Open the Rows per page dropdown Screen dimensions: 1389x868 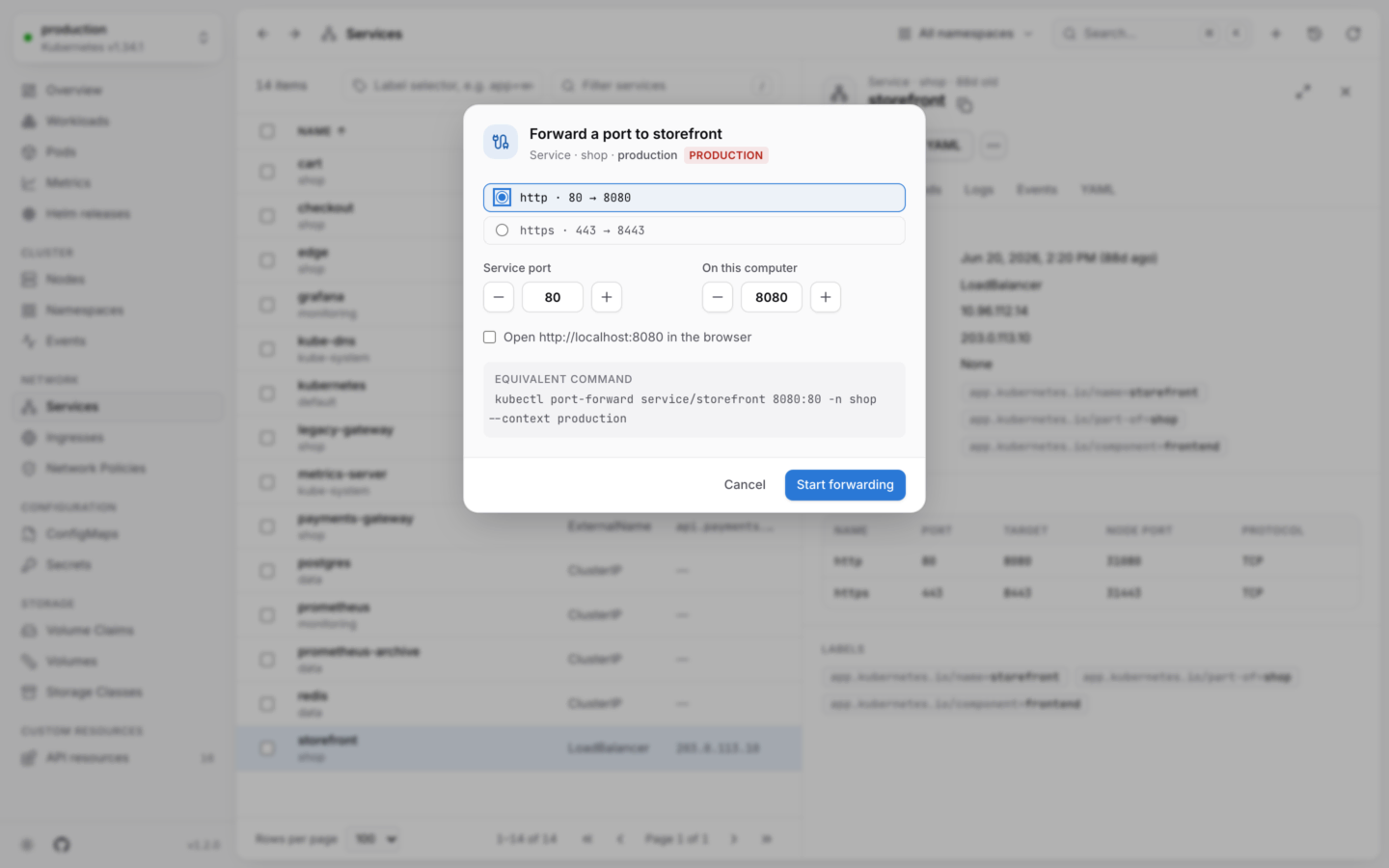(x=375, y=839)
